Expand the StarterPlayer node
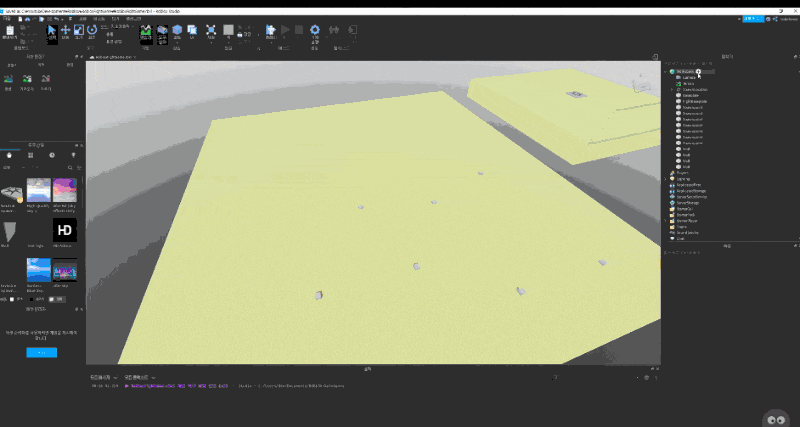 665,221
